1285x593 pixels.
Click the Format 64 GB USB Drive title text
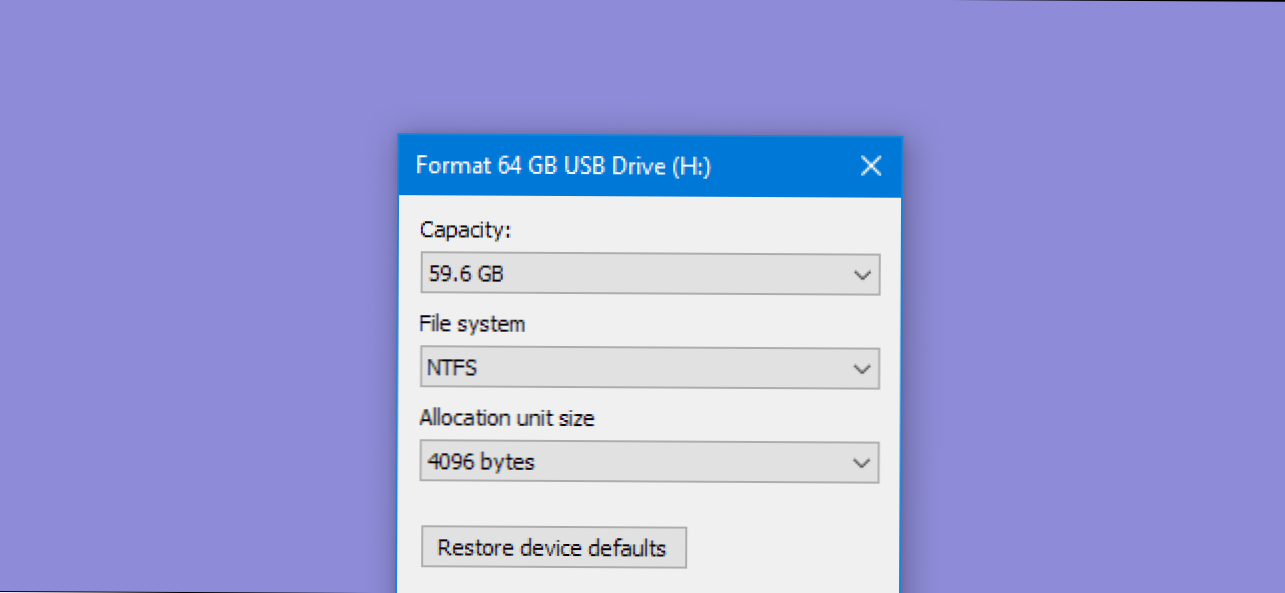[563, 166]
